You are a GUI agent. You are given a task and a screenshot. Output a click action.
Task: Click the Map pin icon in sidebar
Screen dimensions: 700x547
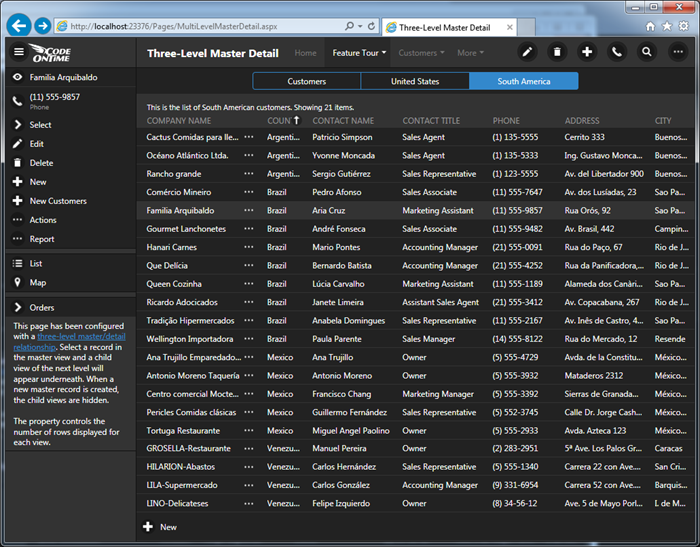click(x=18, y=282)
